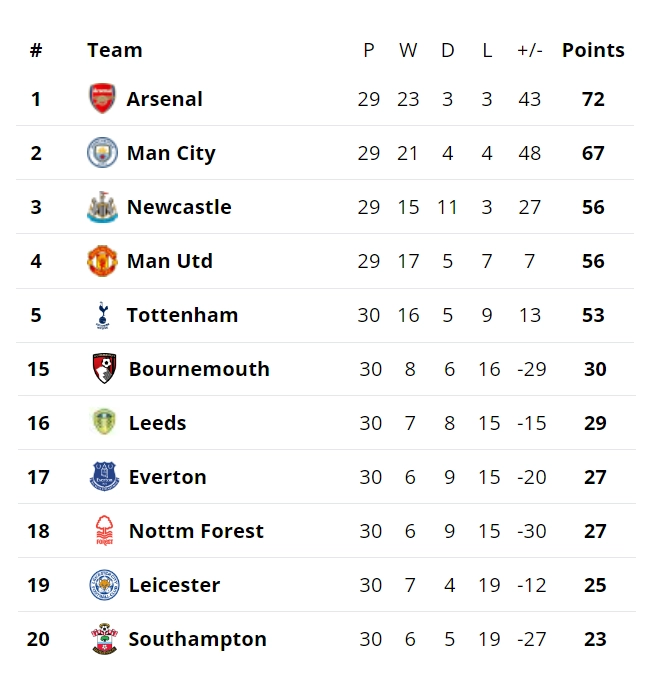Click the Tottenham club crest

click(102, 315)
